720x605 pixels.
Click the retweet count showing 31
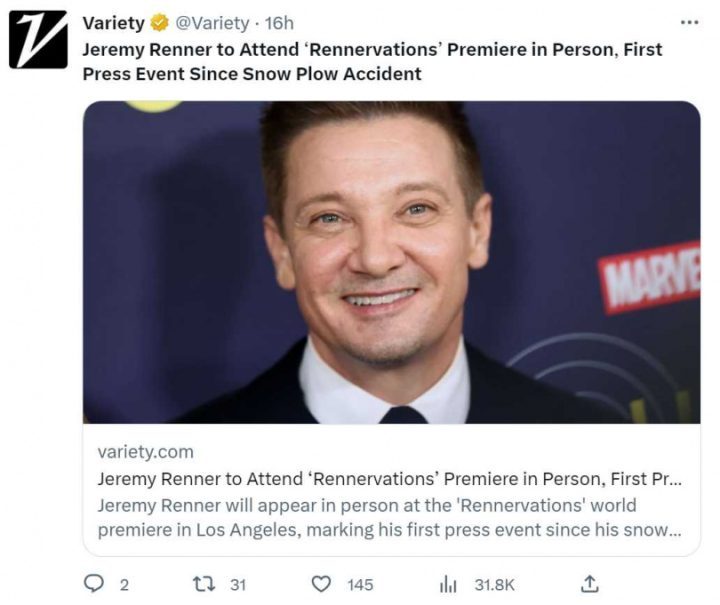pos(238,585)
